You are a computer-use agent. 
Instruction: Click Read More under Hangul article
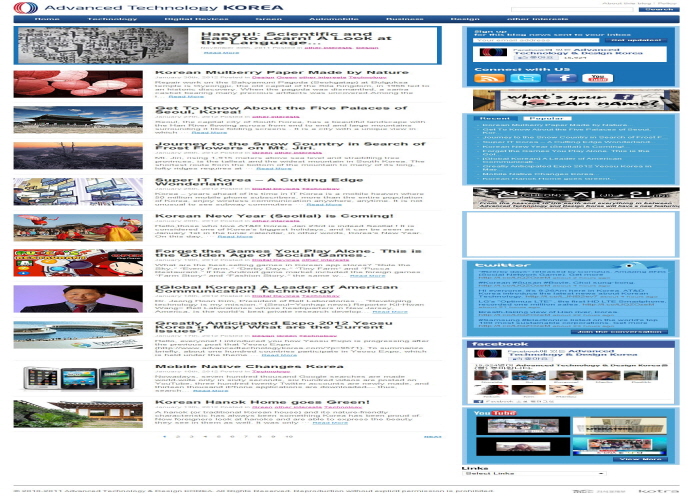pos(221,53)
